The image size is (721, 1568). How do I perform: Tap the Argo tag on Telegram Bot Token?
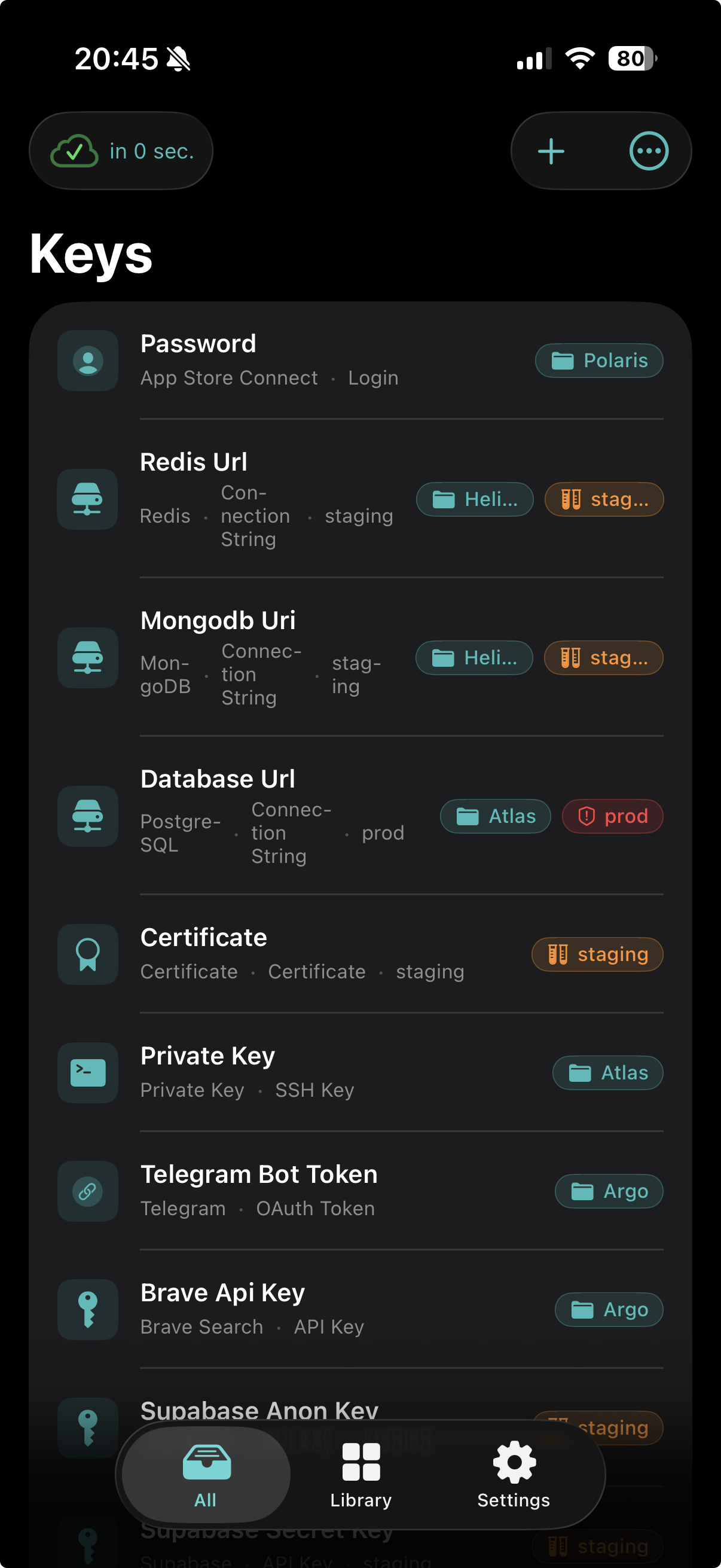pyautogui.click(x=609, y=1191)
